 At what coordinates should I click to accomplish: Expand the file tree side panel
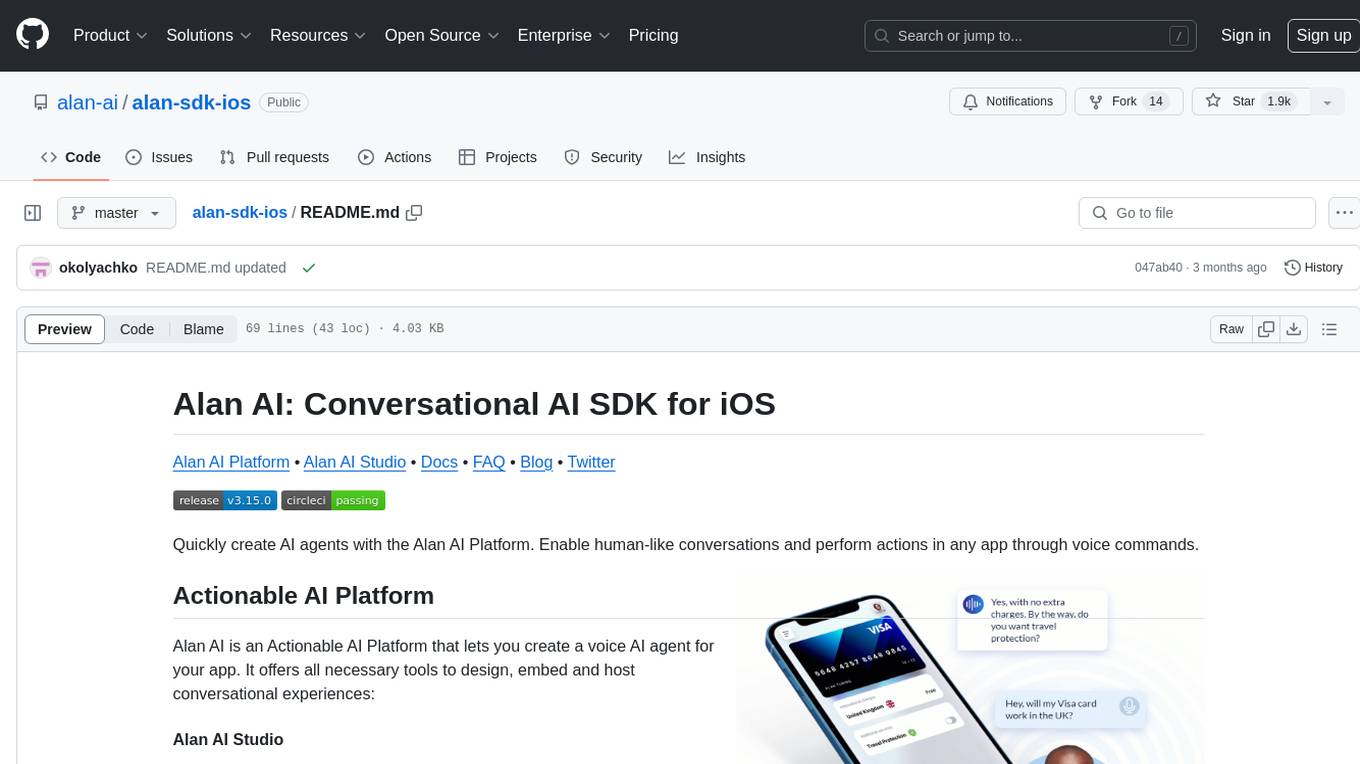tap(32, 213)
